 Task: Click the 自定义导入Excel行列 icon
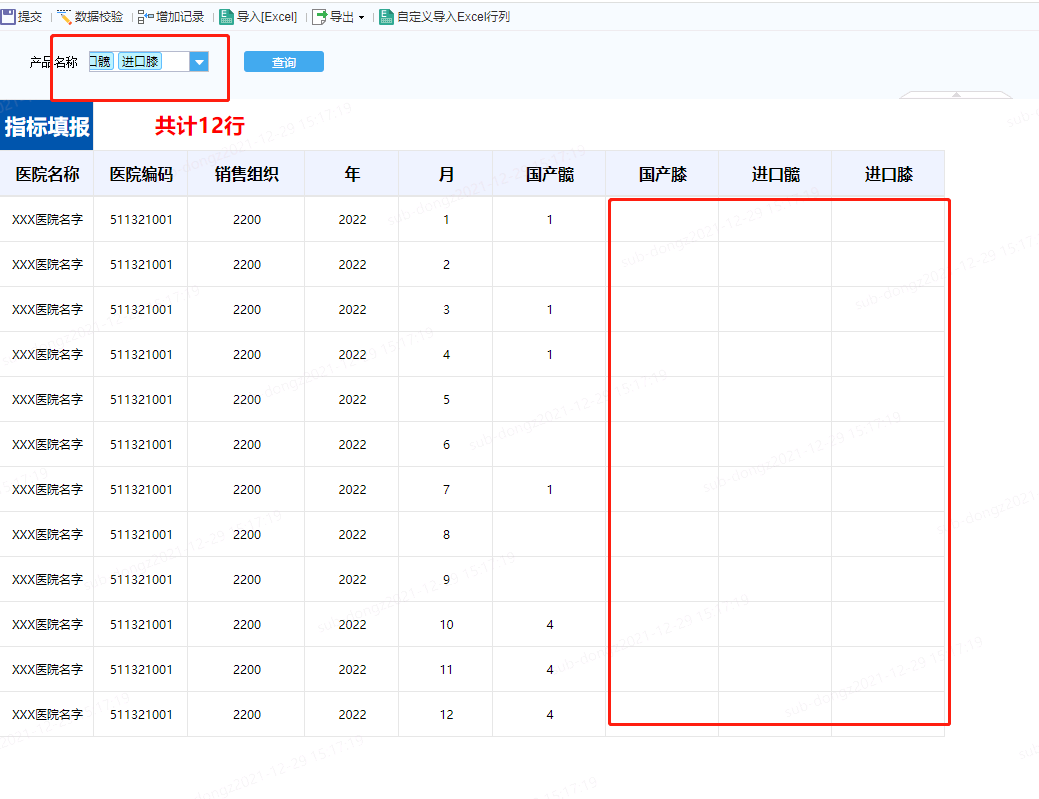pyautogui.click(x=387, y=17)
